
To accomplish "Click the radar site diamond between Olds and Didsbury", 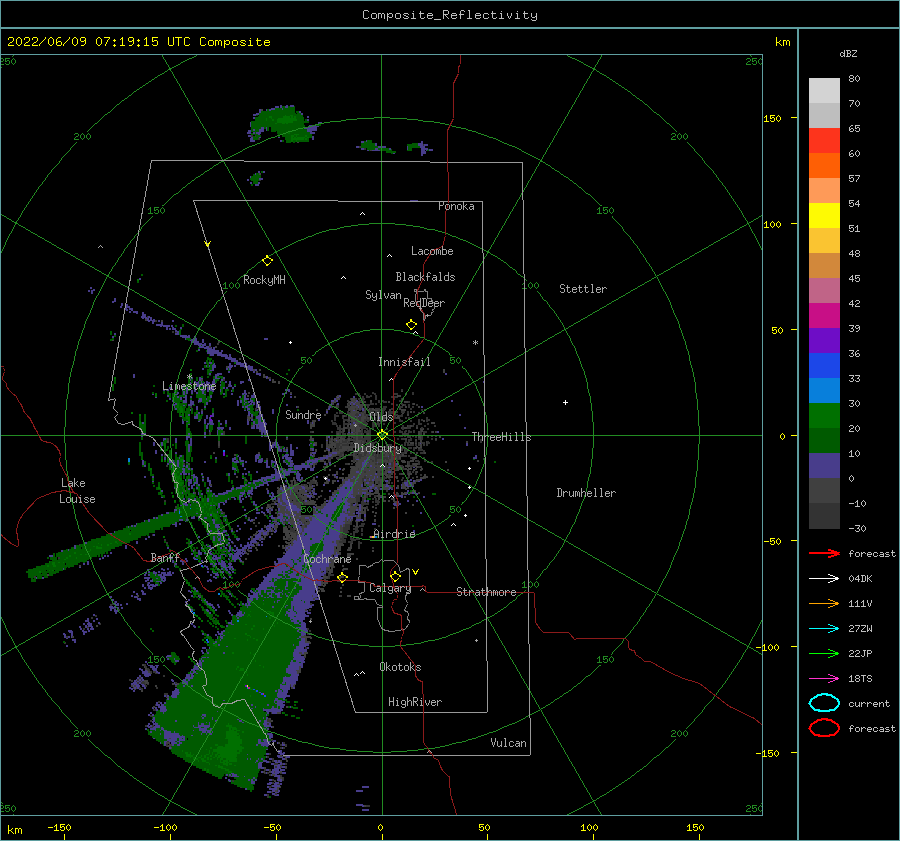I will (x=382, y=435).
